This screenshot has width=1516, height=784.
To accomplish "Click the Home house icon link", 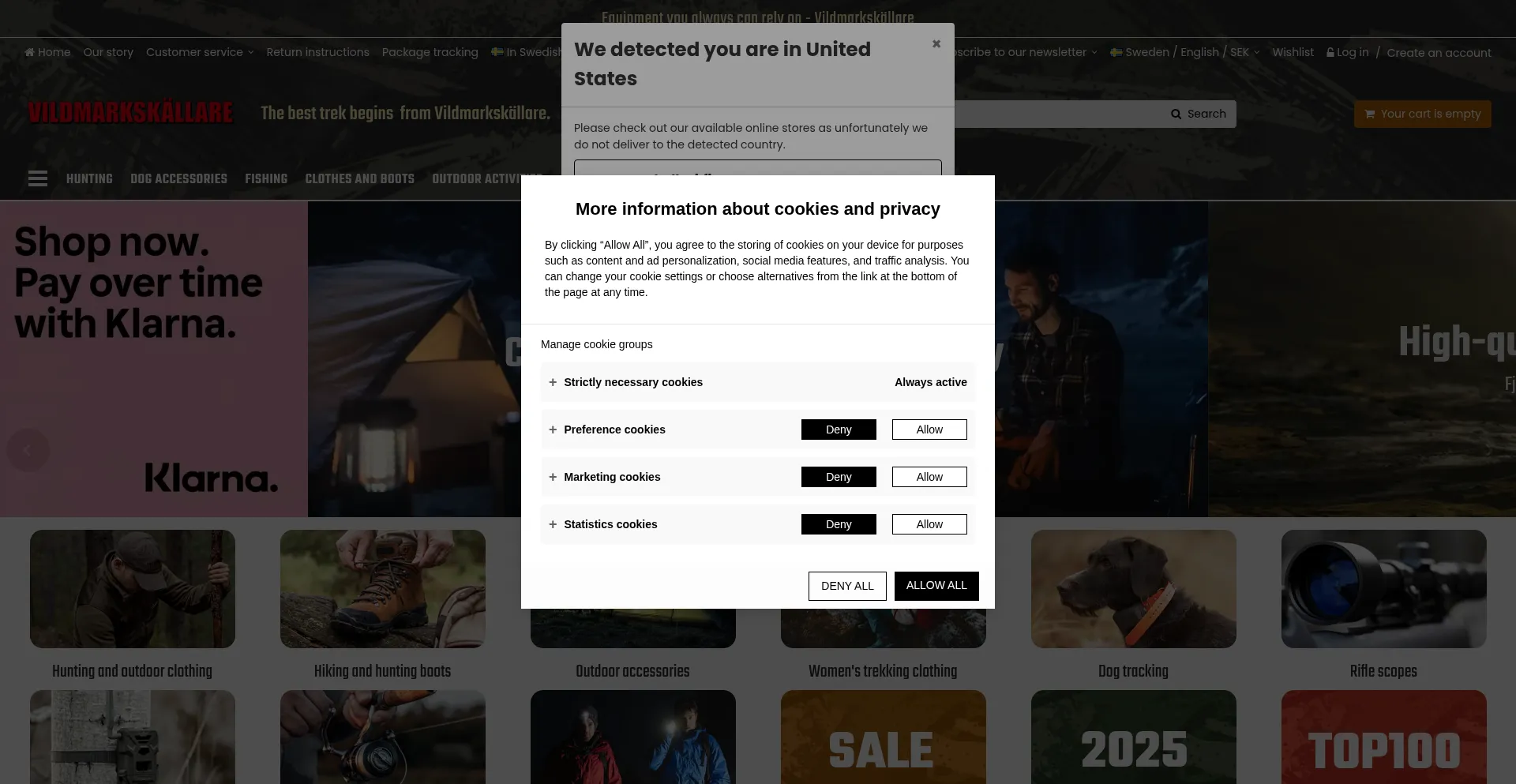I will [x=30, y=52].
